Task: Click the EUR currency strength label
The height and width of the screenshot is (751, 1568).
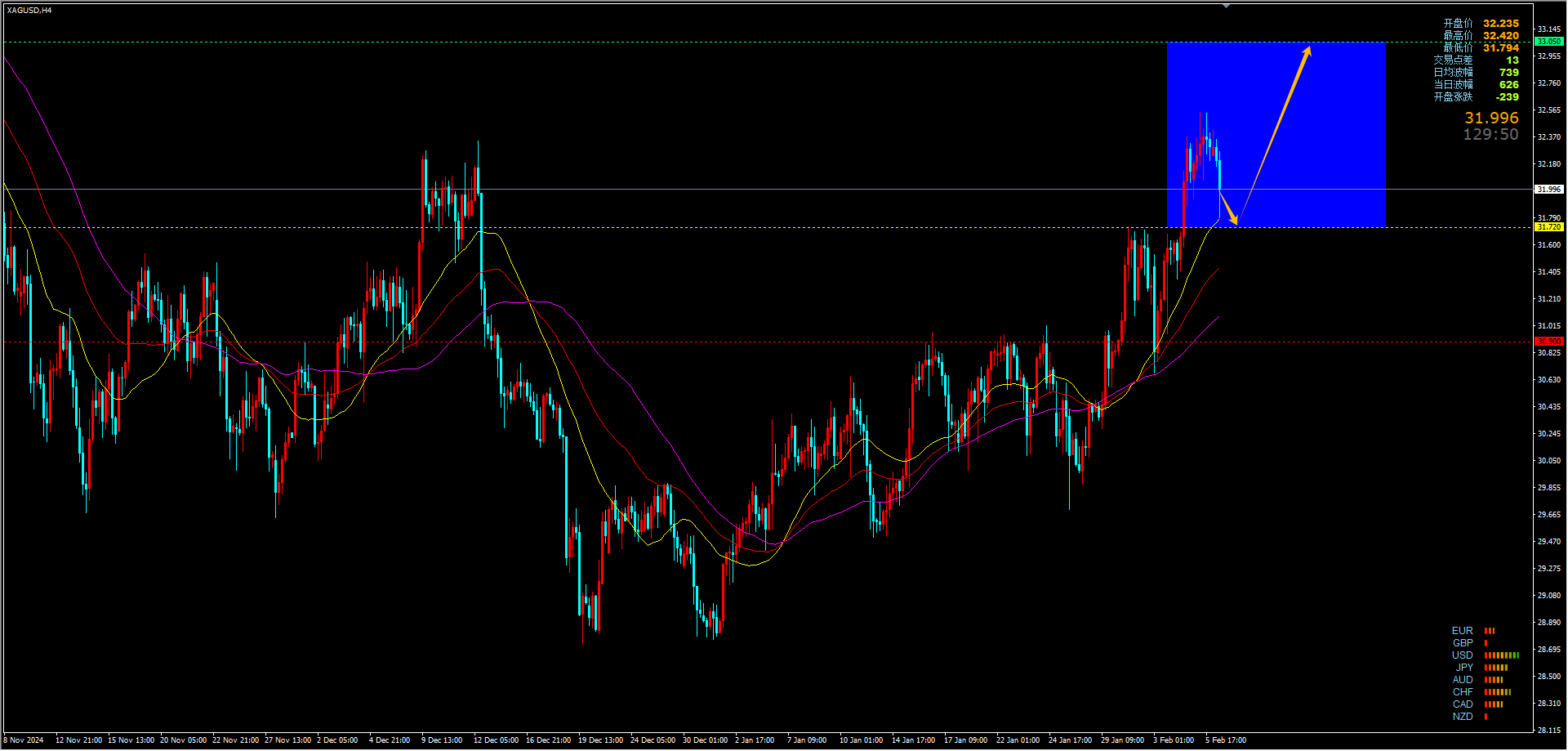Action: [1463, 631]
